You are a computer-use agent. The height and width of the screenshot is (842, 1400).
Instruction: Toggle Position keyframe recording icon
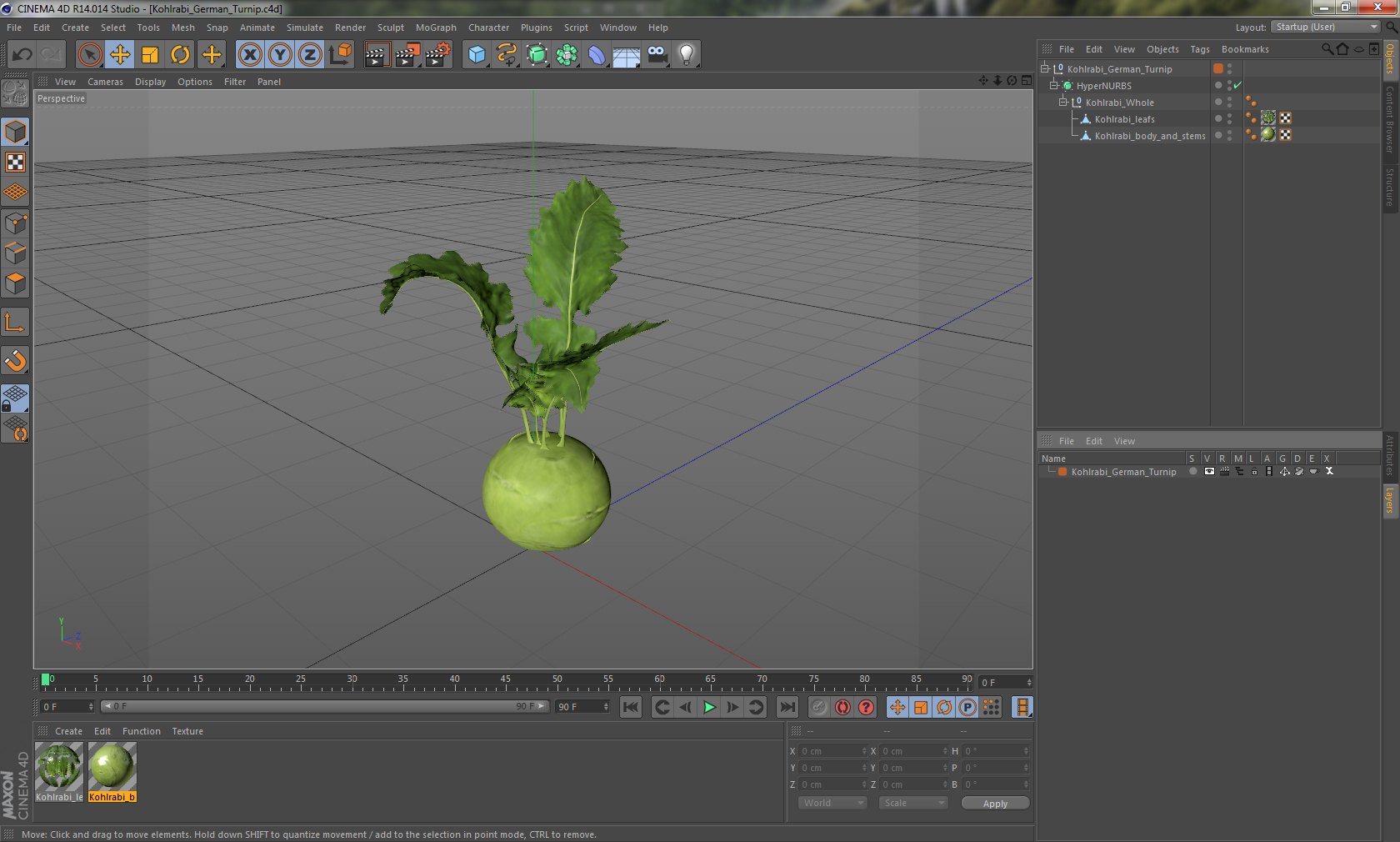pyautogui.click(x=897, y=707)
